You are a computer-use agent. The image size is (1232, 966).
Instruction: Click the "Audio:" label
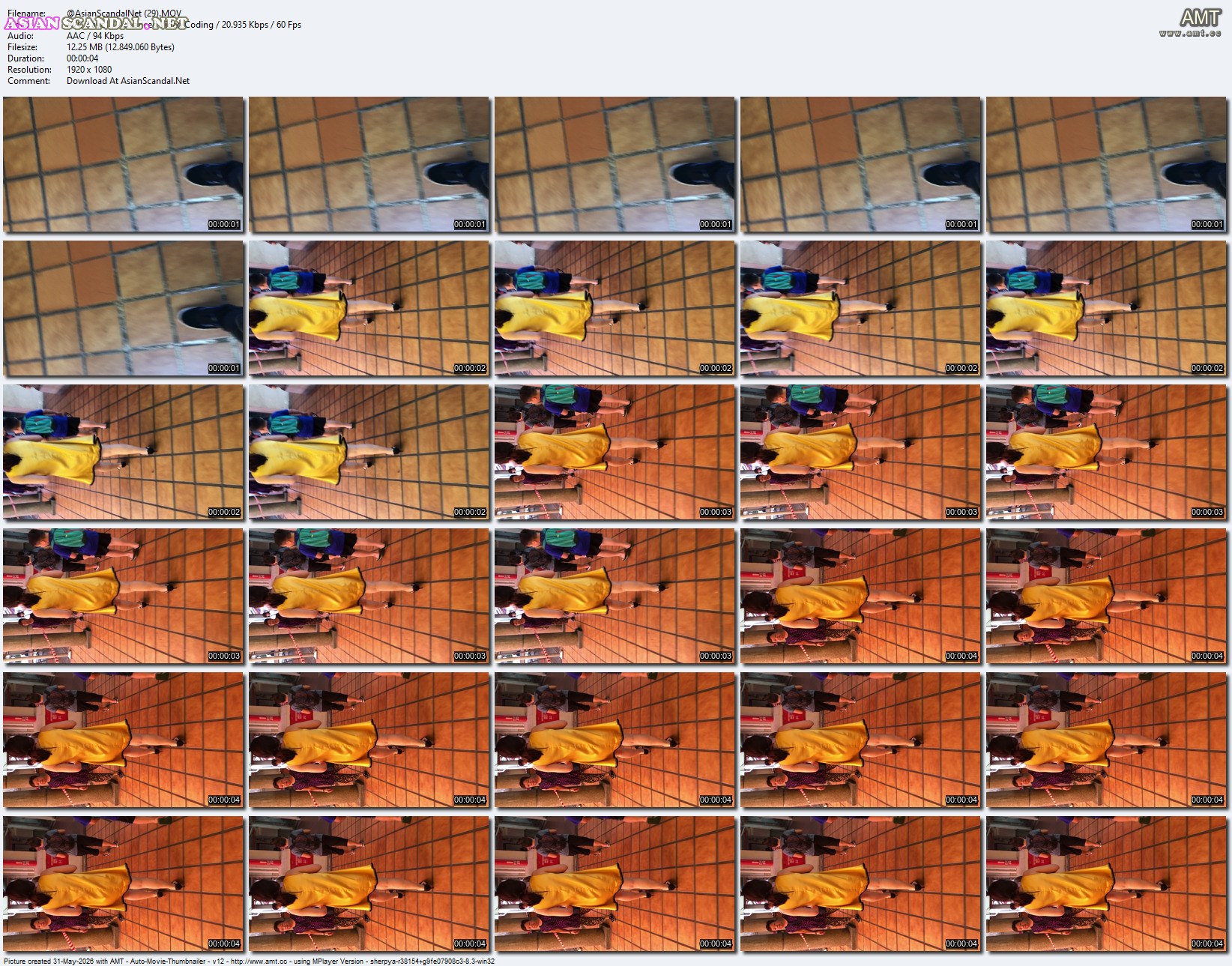(20, 36)
